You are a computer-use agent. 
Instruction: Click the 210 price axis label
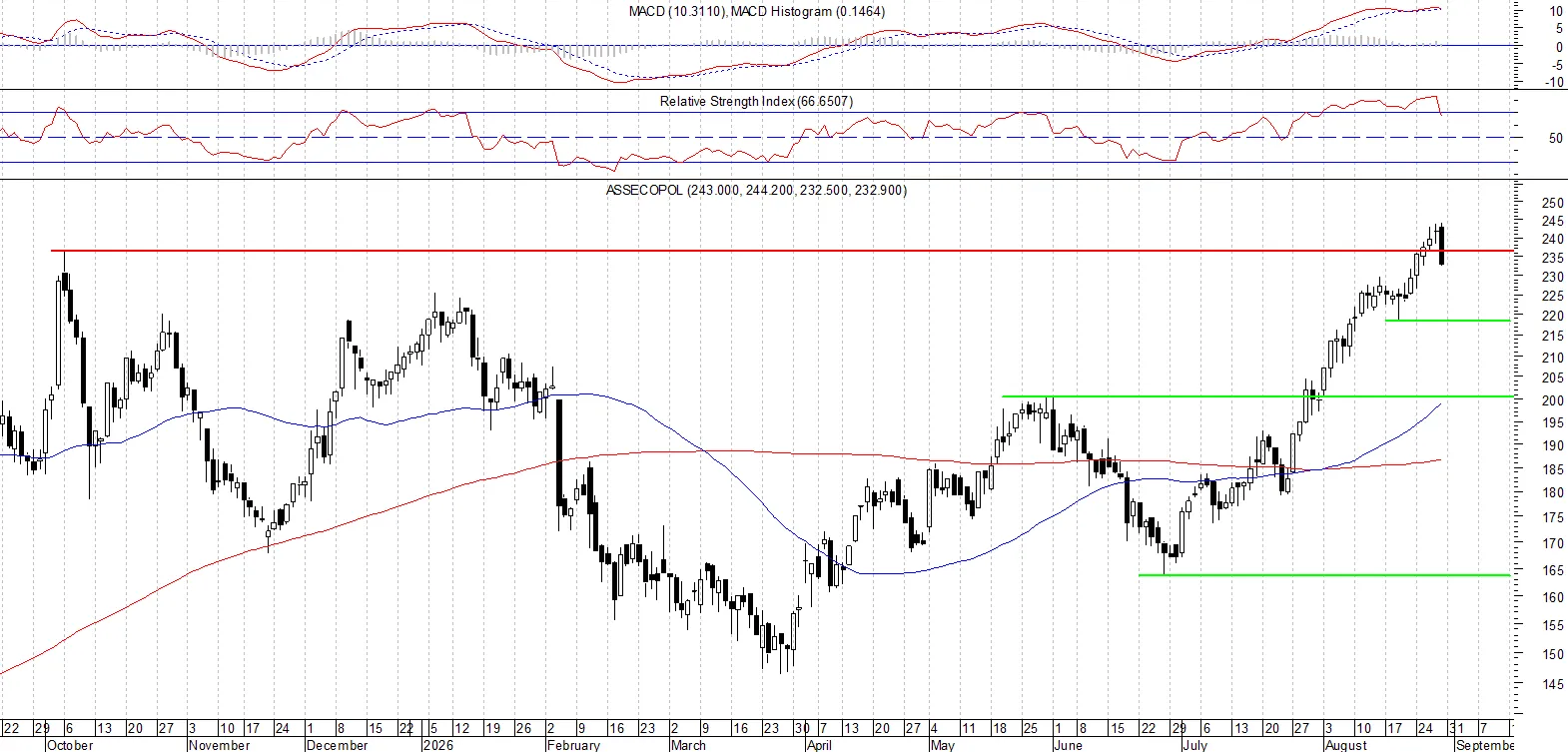(x=1553, y=357)
